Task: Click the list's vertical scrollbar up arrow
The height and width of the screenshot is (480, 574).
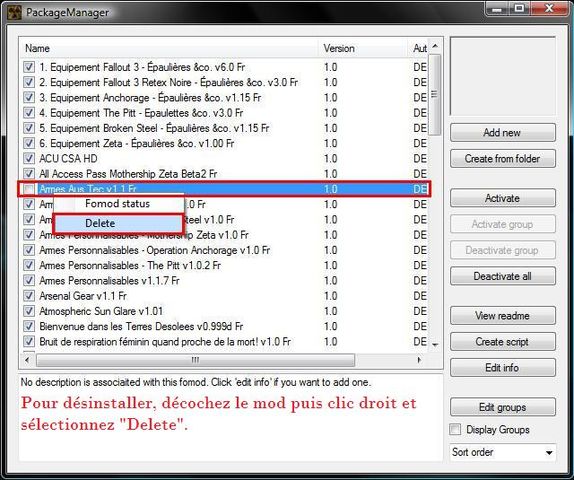Action: tap(435, 46)
